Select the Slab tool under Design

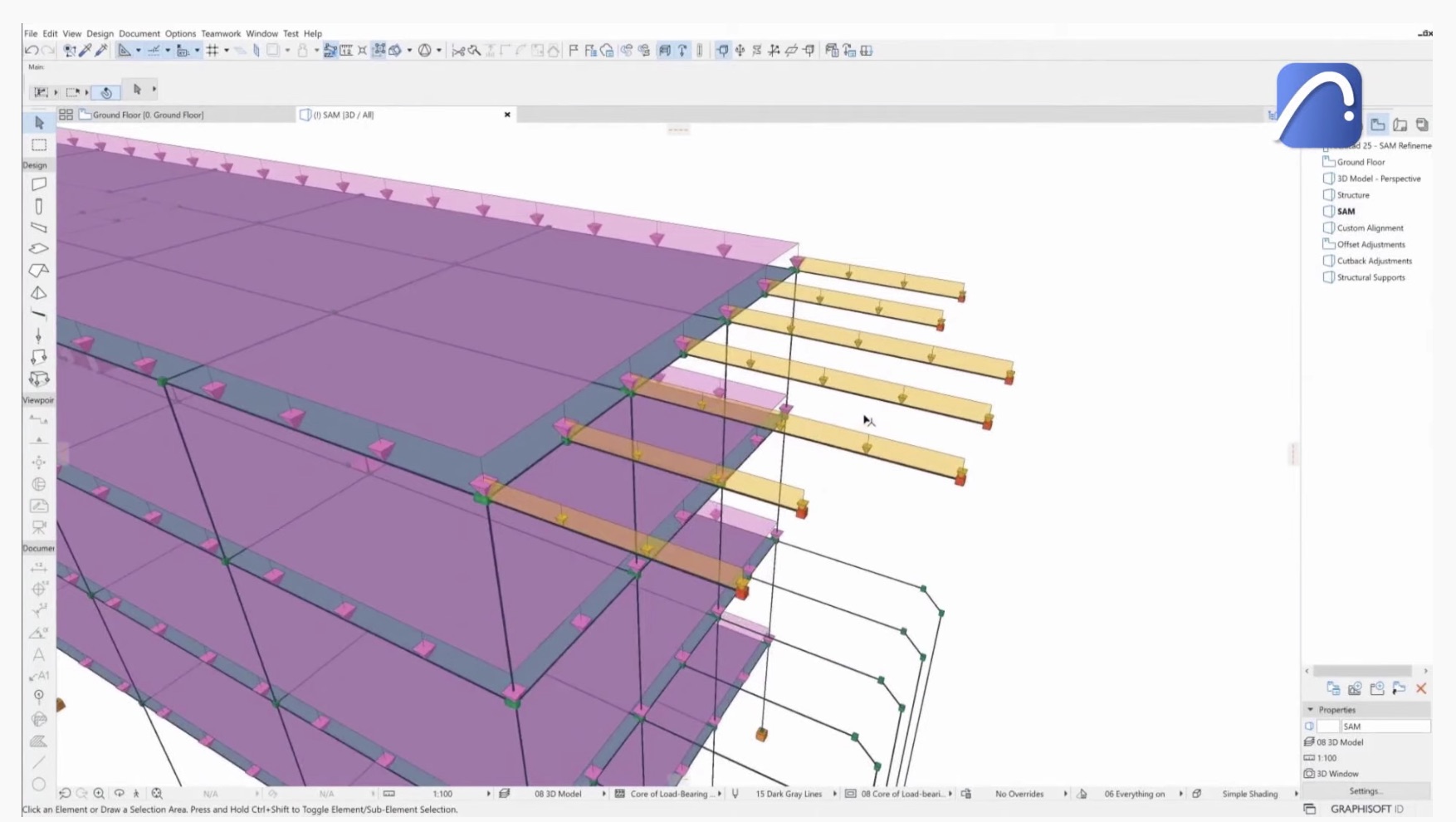coord(39,249)
